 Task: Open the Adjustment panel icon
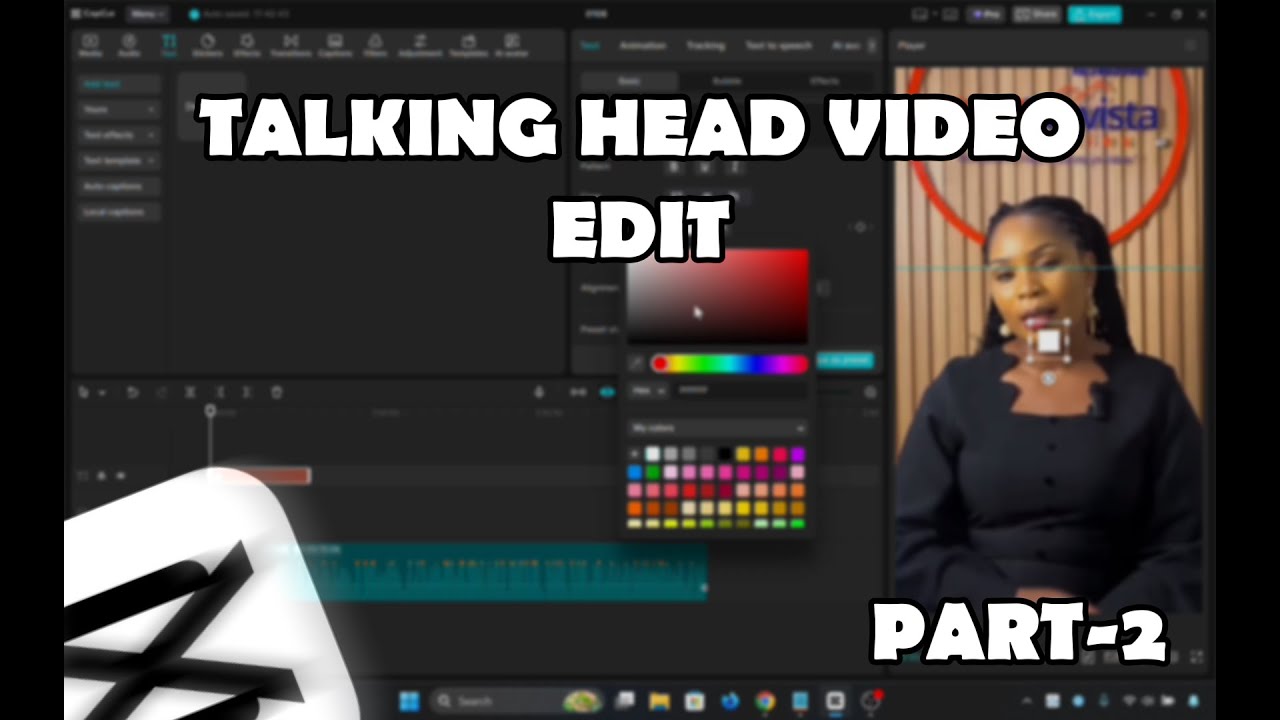click(x=420, y=44)
